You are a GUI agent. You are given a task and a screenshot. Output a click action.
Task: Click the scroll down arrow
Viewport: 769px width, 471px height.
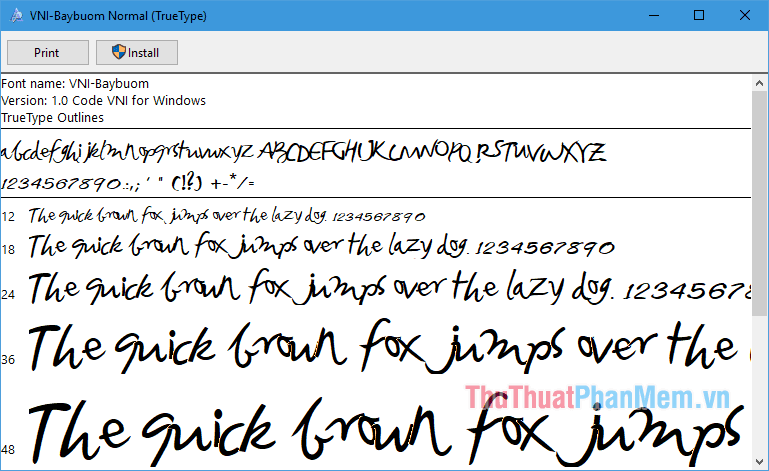pyautogui.click(x=760, y=462)
